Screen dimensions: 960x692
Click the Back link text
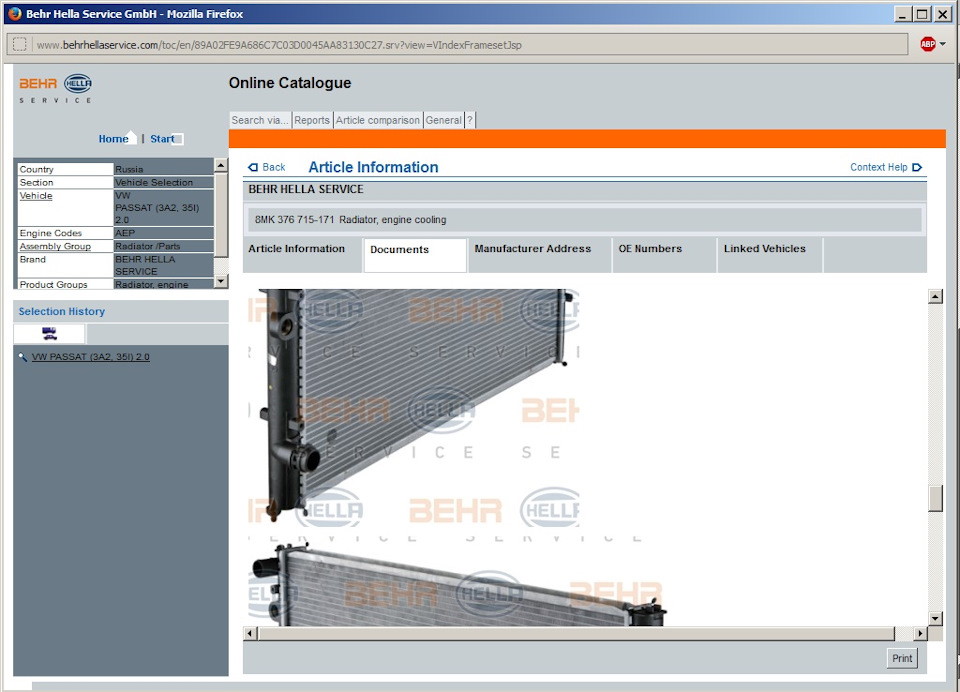pyautogui.click(x=274, y=167)
